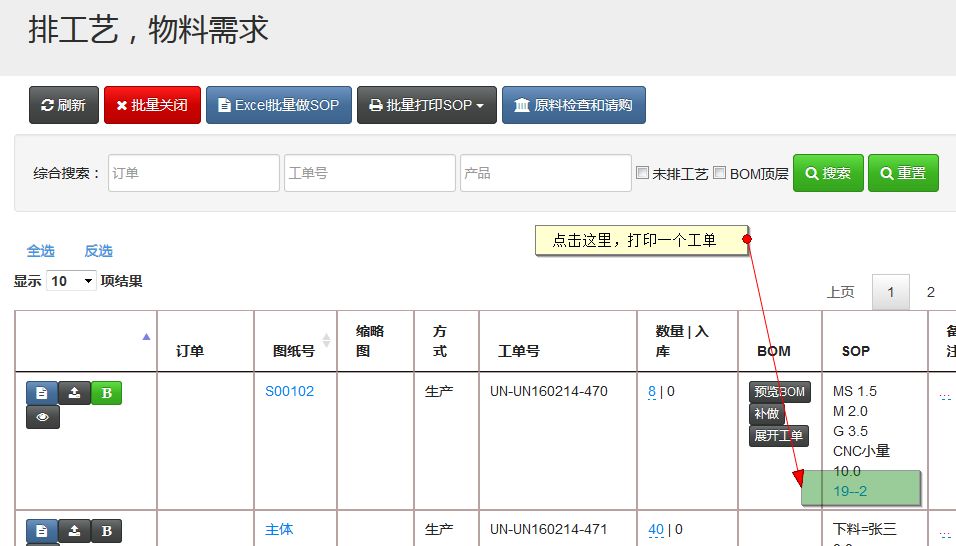Screen dimensions: 956x546
Task: Click the eye icon in S00102 row
Action: [x=42, y=417]
